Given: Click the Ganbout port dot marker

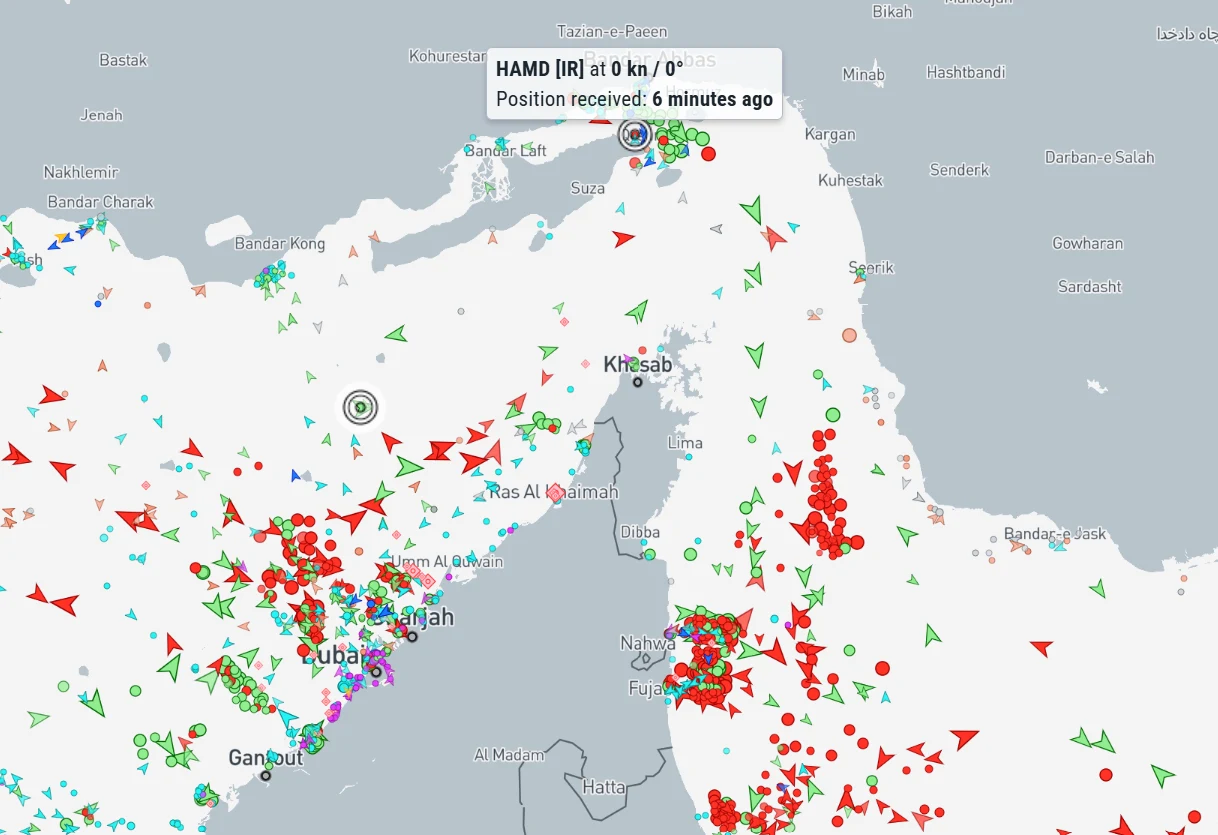Looking at the screenshot, I should 266,773.
